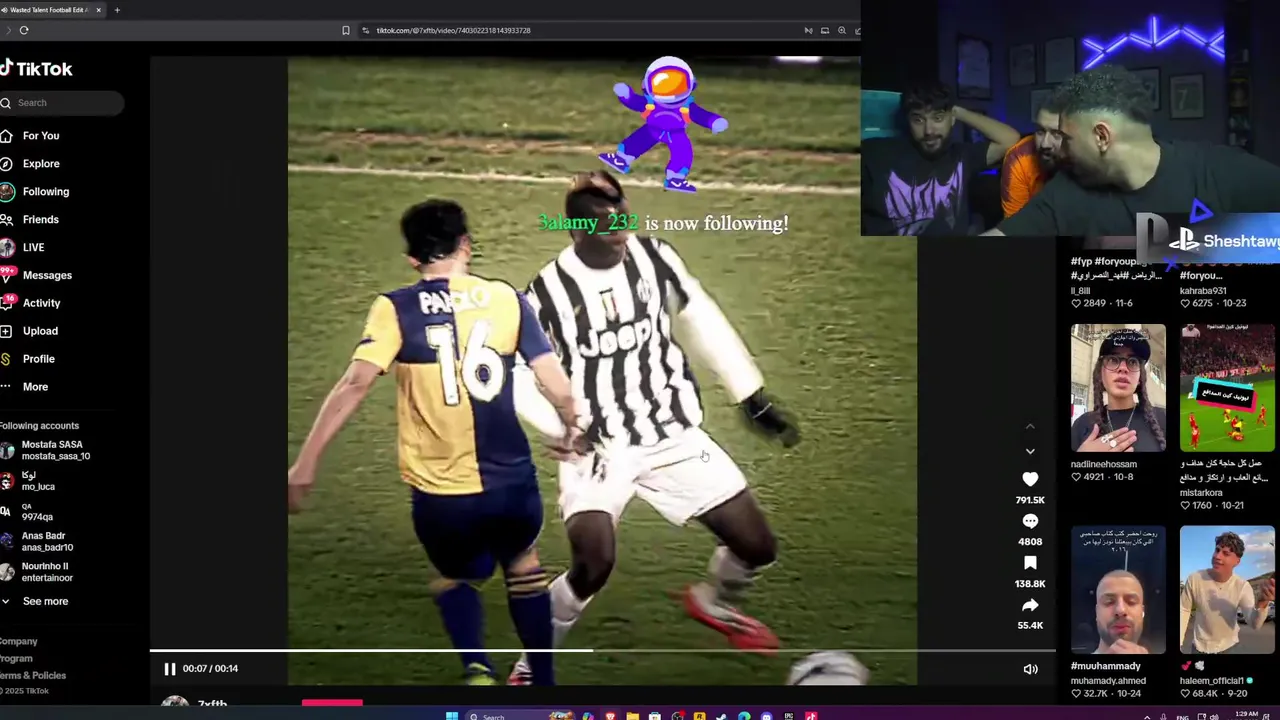Open a new browser tab

click(x=117, y=10)
